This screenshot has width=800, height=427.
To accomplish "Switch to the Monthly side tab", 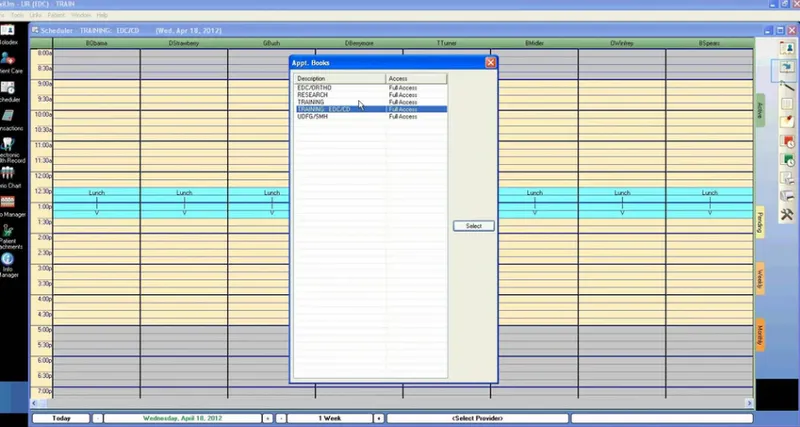I will click(760, 335).
